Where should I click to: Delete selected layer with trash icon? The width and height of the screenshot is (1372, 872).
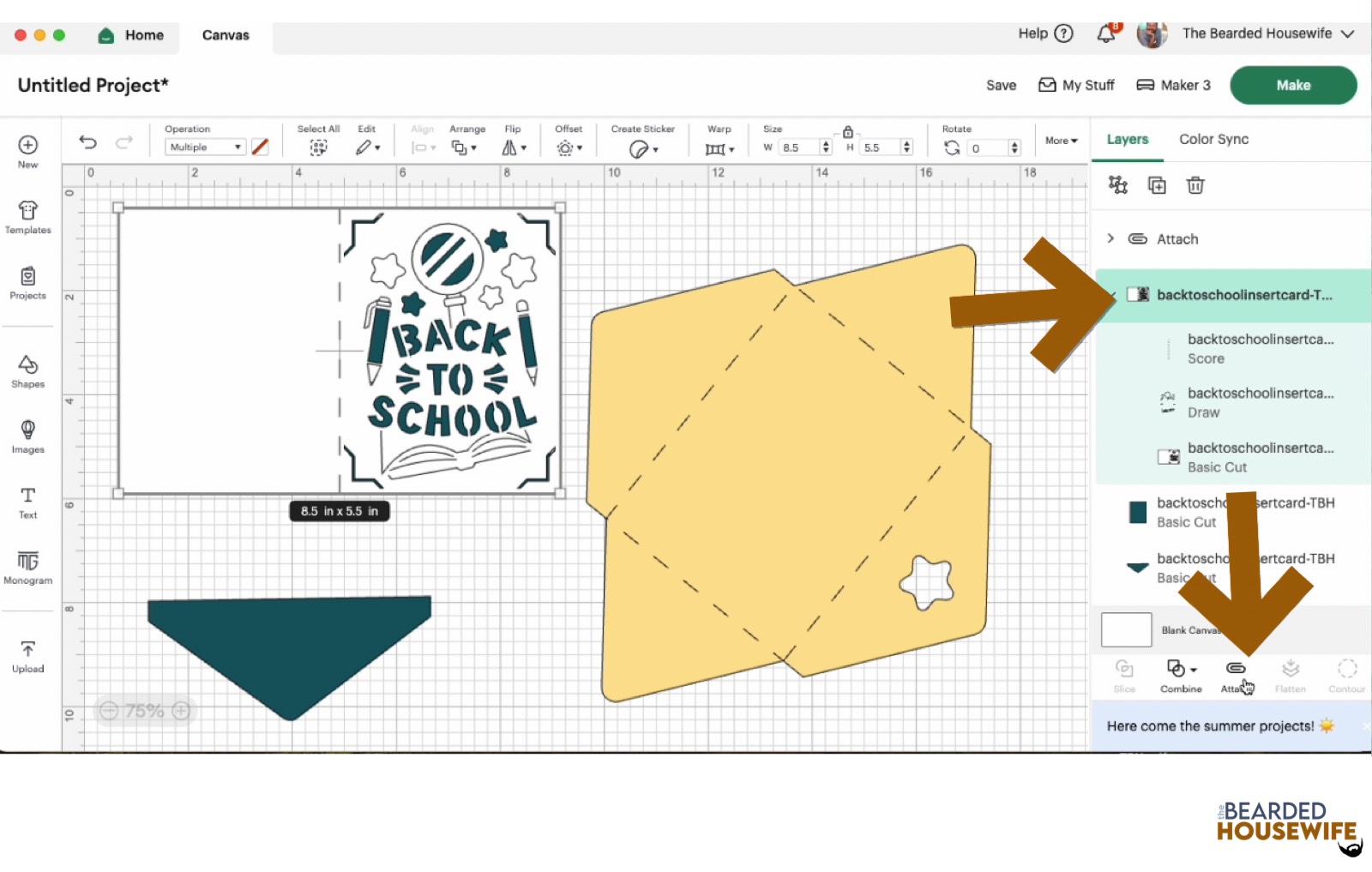(1194, 185)
